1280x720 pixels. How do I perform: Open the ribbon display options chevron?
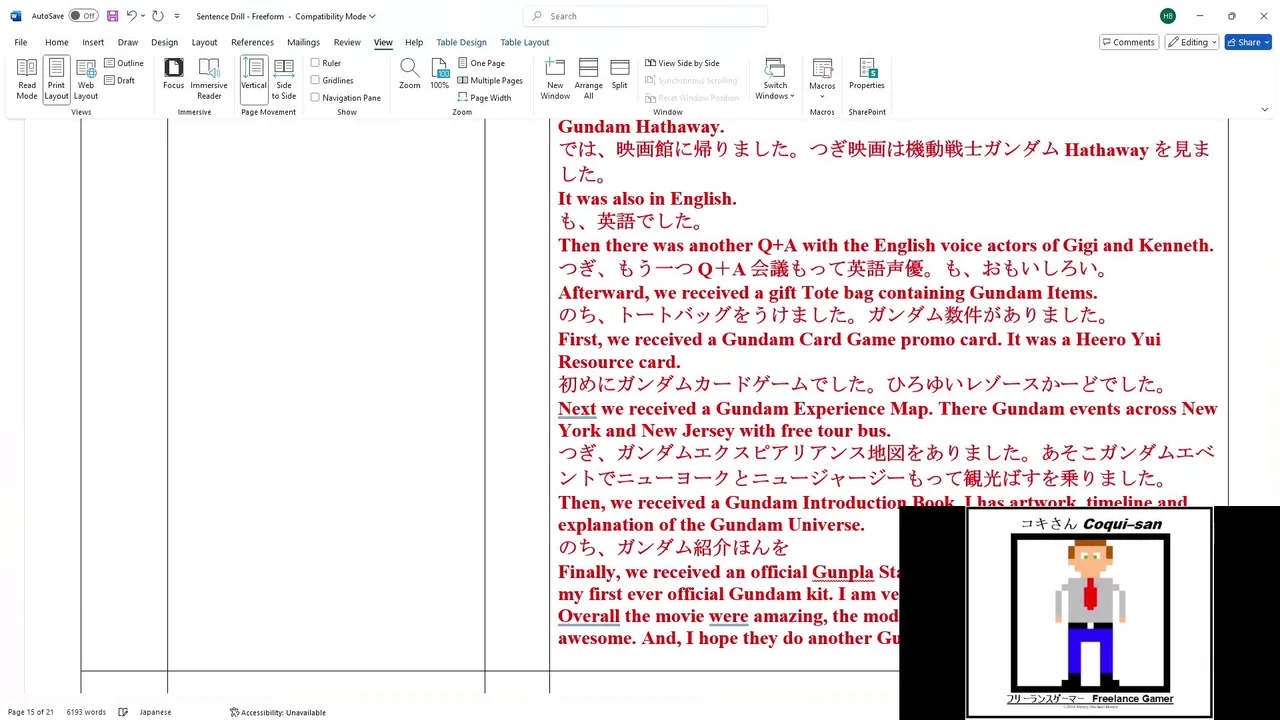[1264, 109]
